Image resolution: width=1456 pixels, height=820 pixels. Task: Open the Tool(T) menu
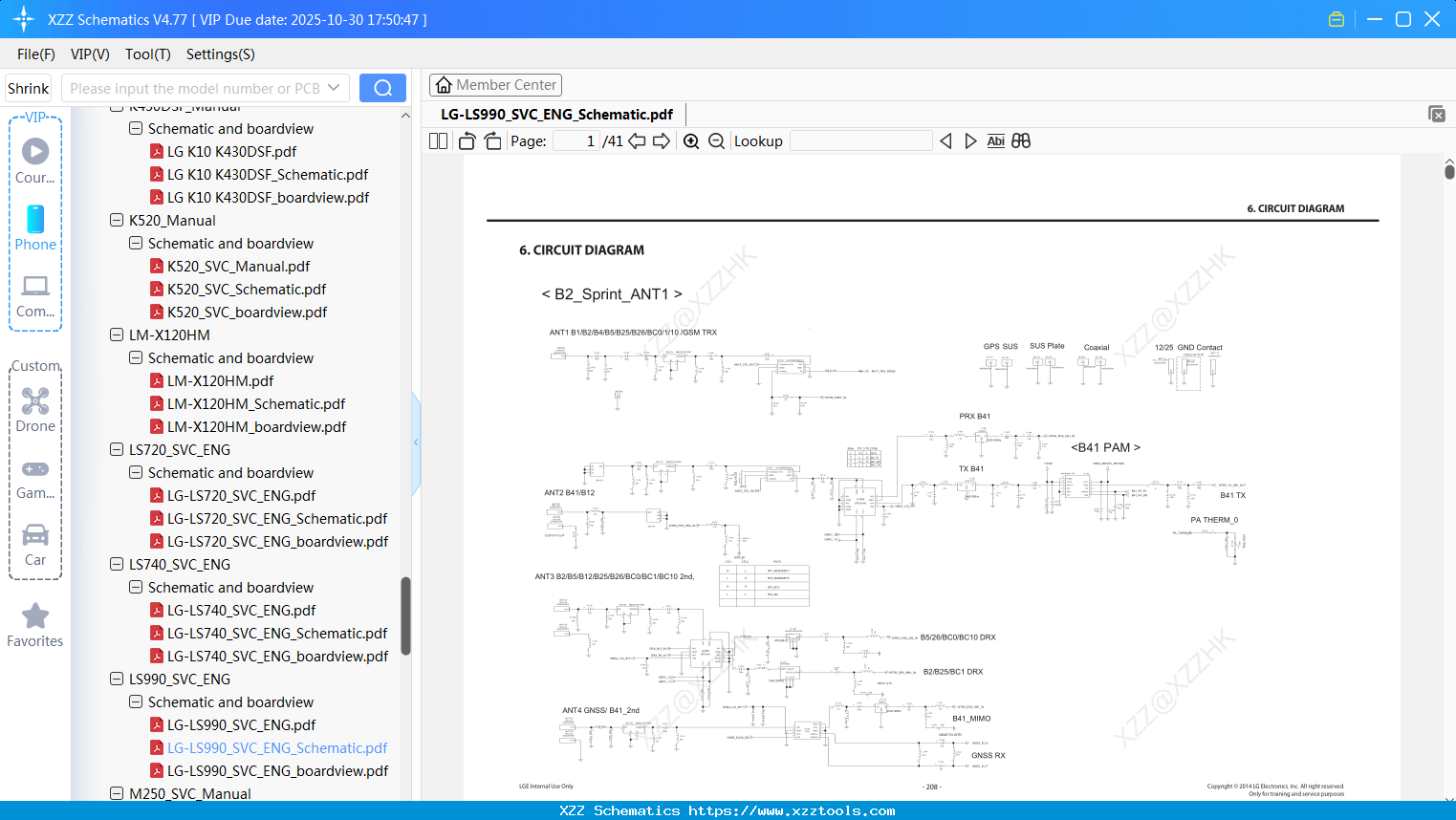click(x=147, y=54)
